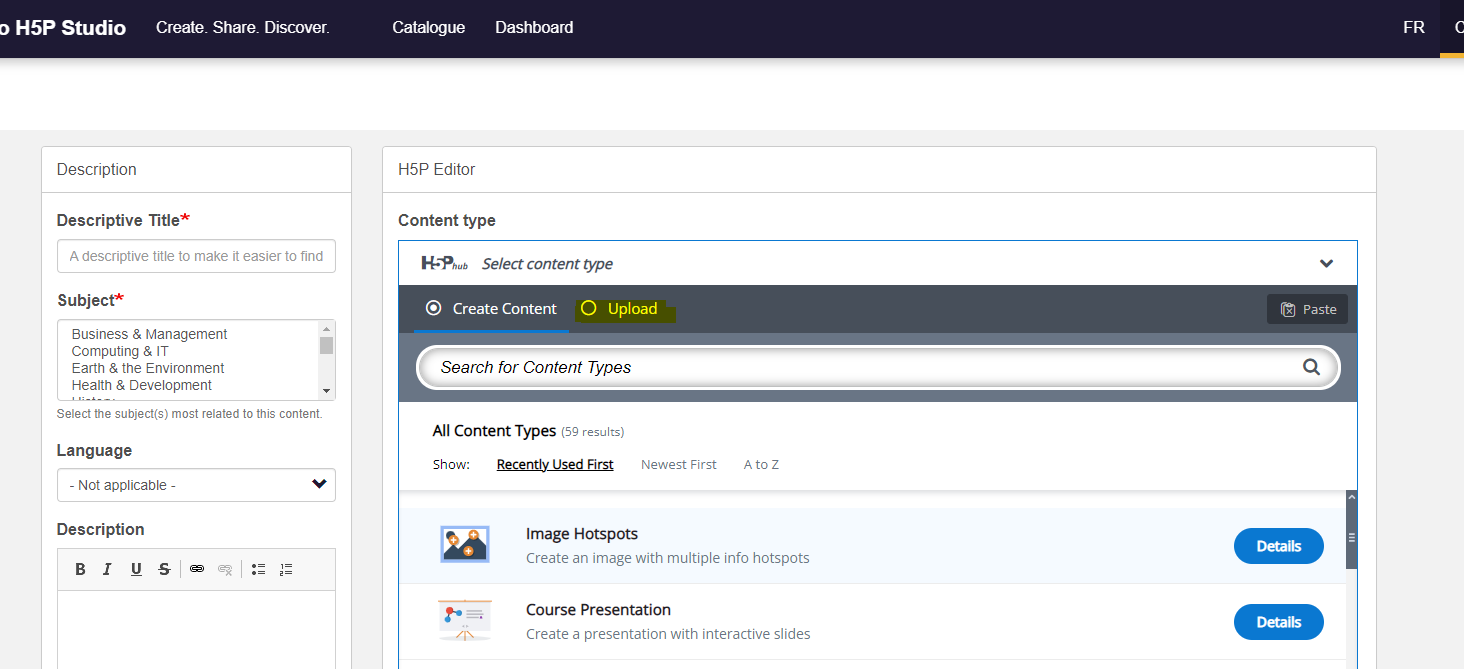Collapse the Select content type panel
The width and height of the screenshot is (1464, 669).
(x=1327, y=263)
